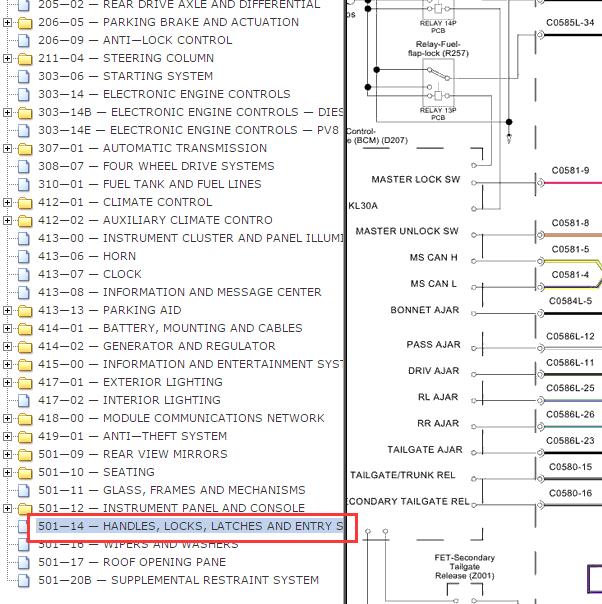The width and height of the screenshot is (602, 604).
Task: Open the 413-07 Clock entry
Action: [90, 274]
